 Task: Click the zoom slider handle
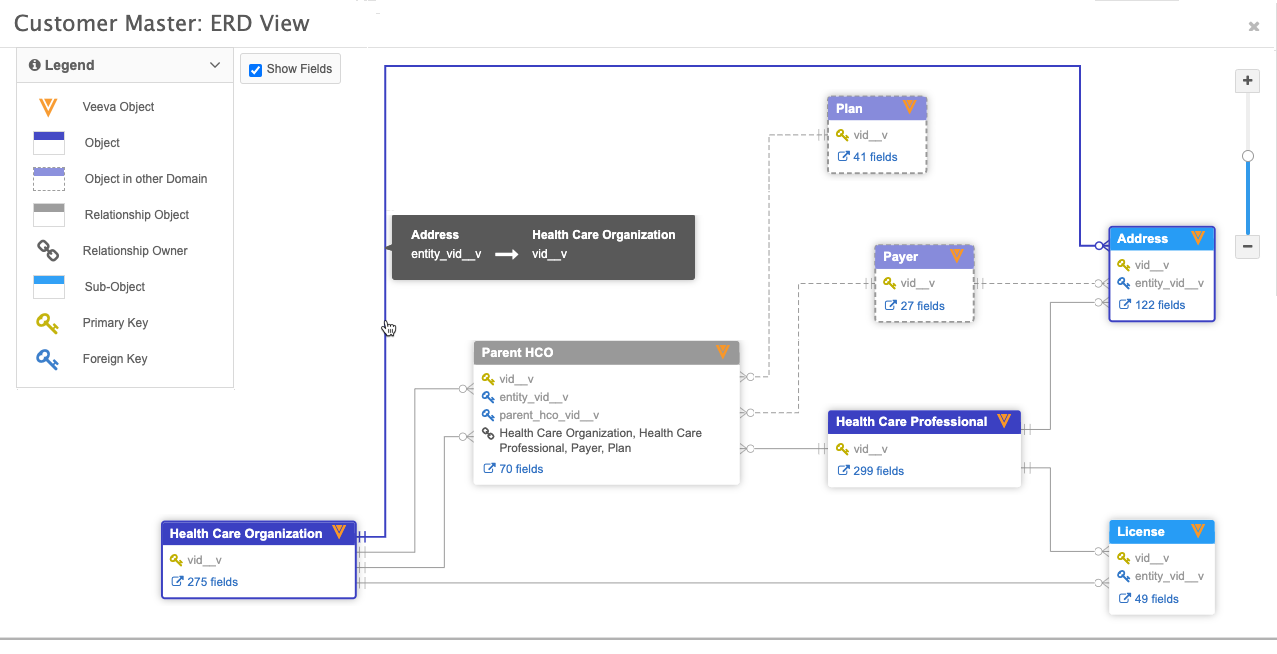(1247, 156)
